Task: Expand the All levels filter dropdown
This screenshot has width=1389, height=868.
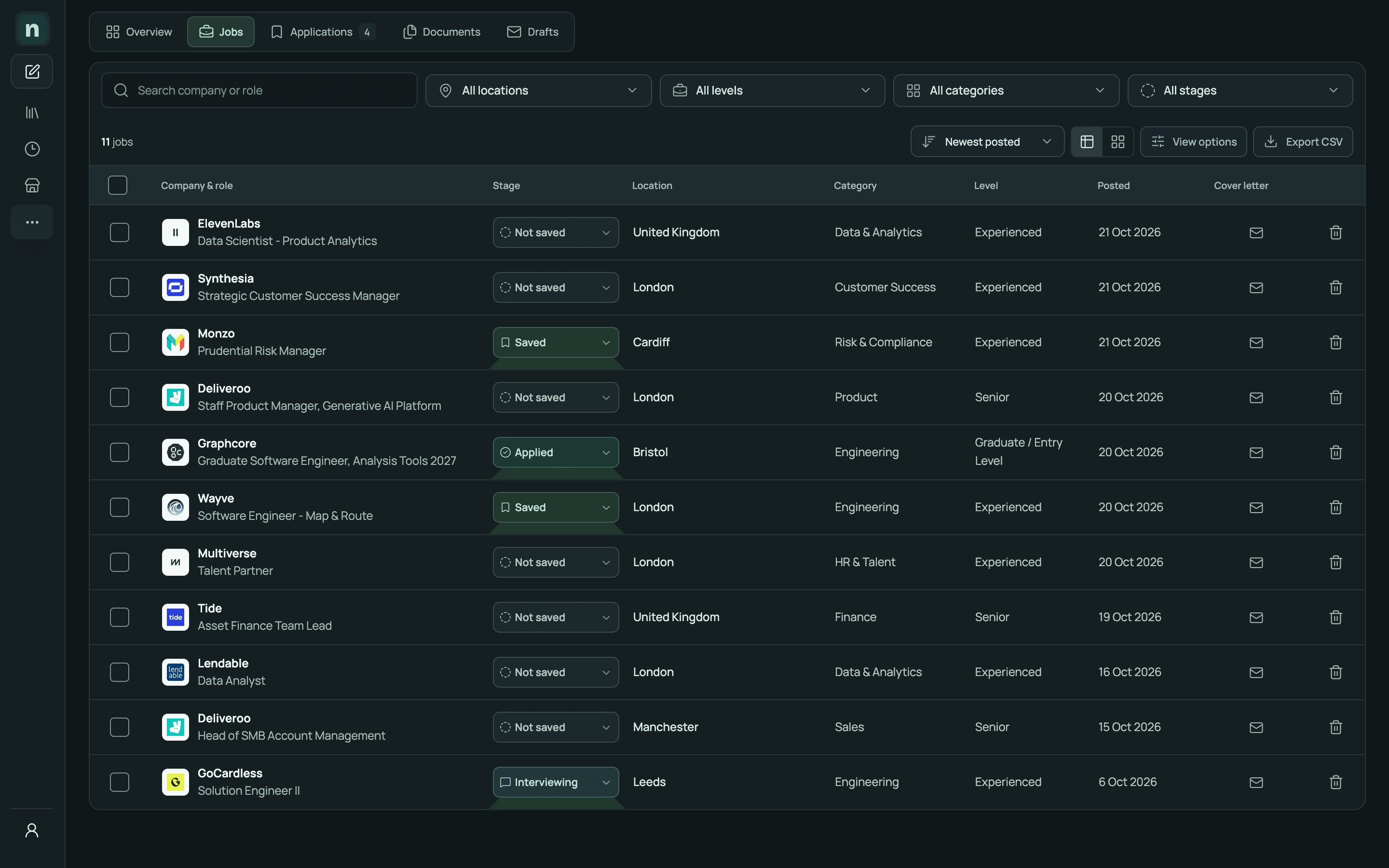Action: click(772, 91)
